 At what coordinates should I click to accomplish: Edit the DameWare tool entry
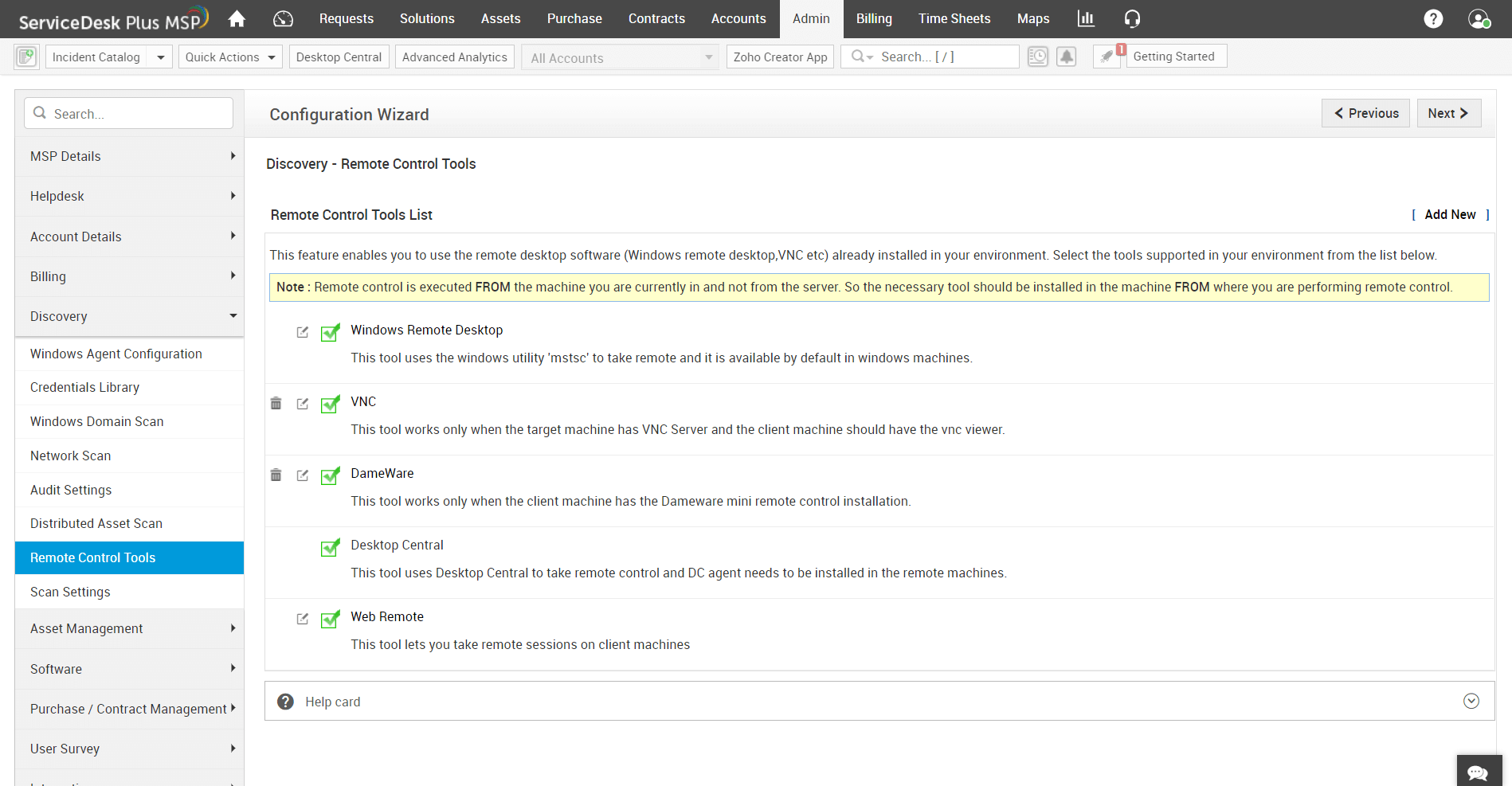pos(303,475)
